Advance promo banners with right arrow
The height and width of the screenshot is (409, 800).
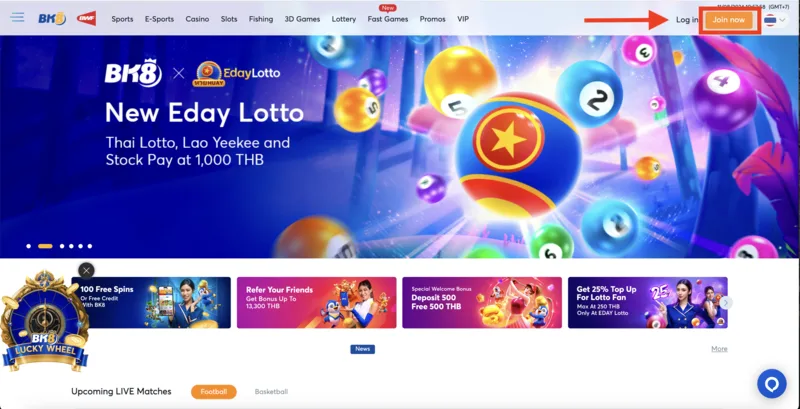pos(726,303)
